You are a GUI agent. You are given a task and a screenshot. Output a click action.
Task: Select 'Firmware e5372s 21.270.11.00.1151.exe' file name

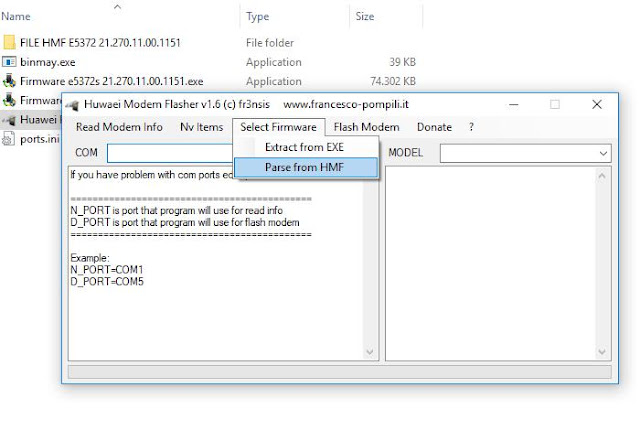pos(111,82)
